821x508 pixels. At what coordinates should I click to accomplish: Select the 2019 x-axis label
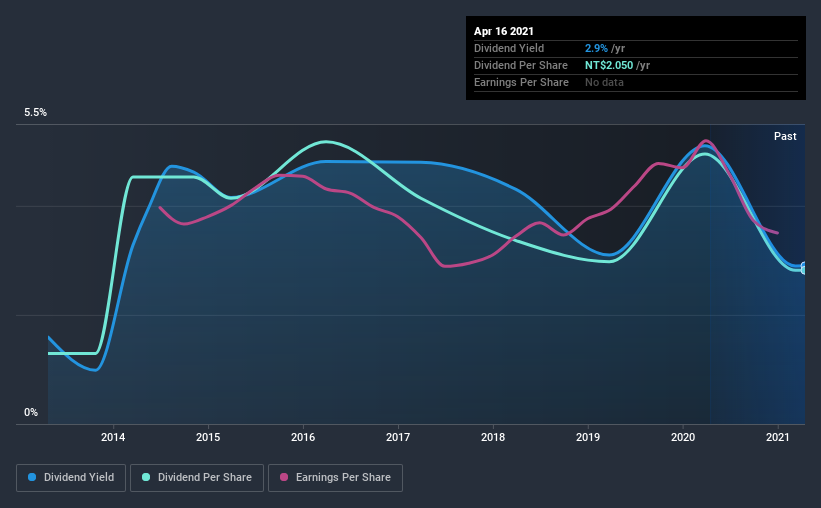tap(588, 437)
